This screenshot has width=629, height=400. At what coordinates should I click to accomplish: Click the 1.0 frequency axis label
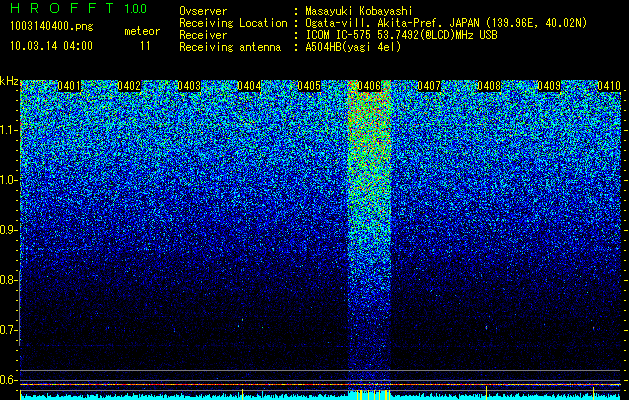9,180
